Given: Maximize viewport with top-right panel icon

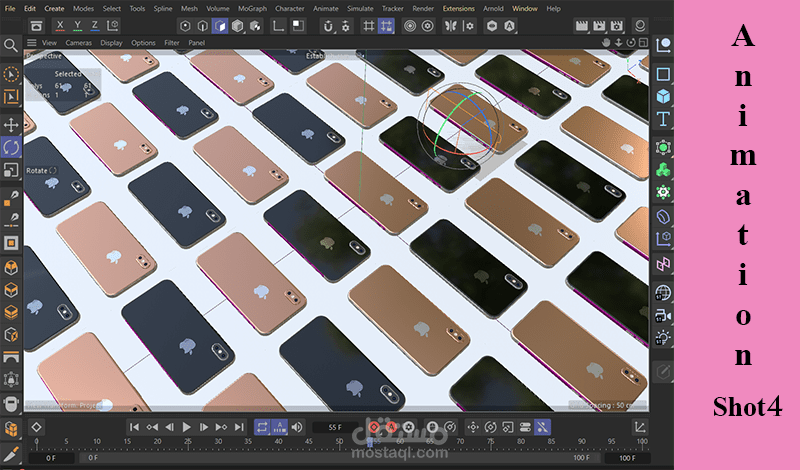Looking at the screenshot, I should pyautogui.click(x=643, y=43).
